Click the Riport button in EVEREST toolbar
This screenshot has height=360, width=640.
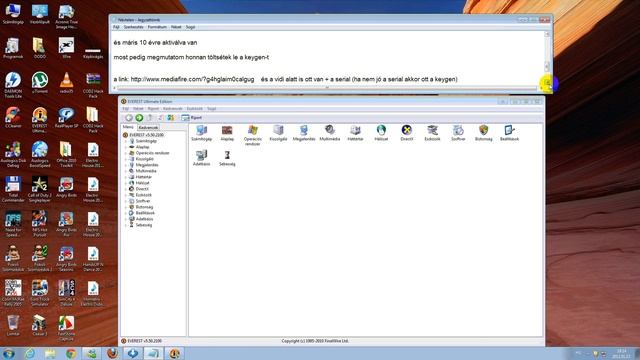click(x=192, y=118)
